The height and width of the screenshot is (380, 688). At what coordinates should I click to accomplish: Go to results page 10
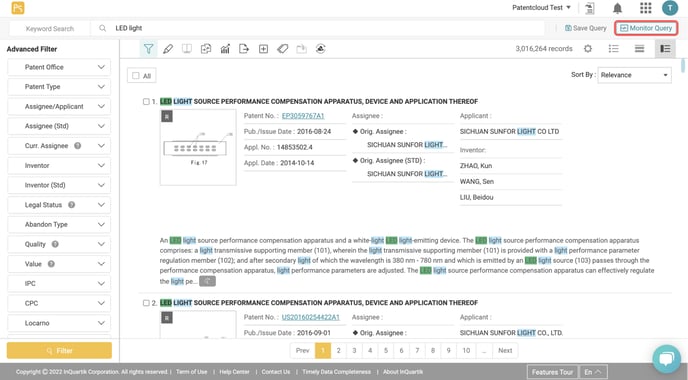pyautogui.click(x=466, y=351)
